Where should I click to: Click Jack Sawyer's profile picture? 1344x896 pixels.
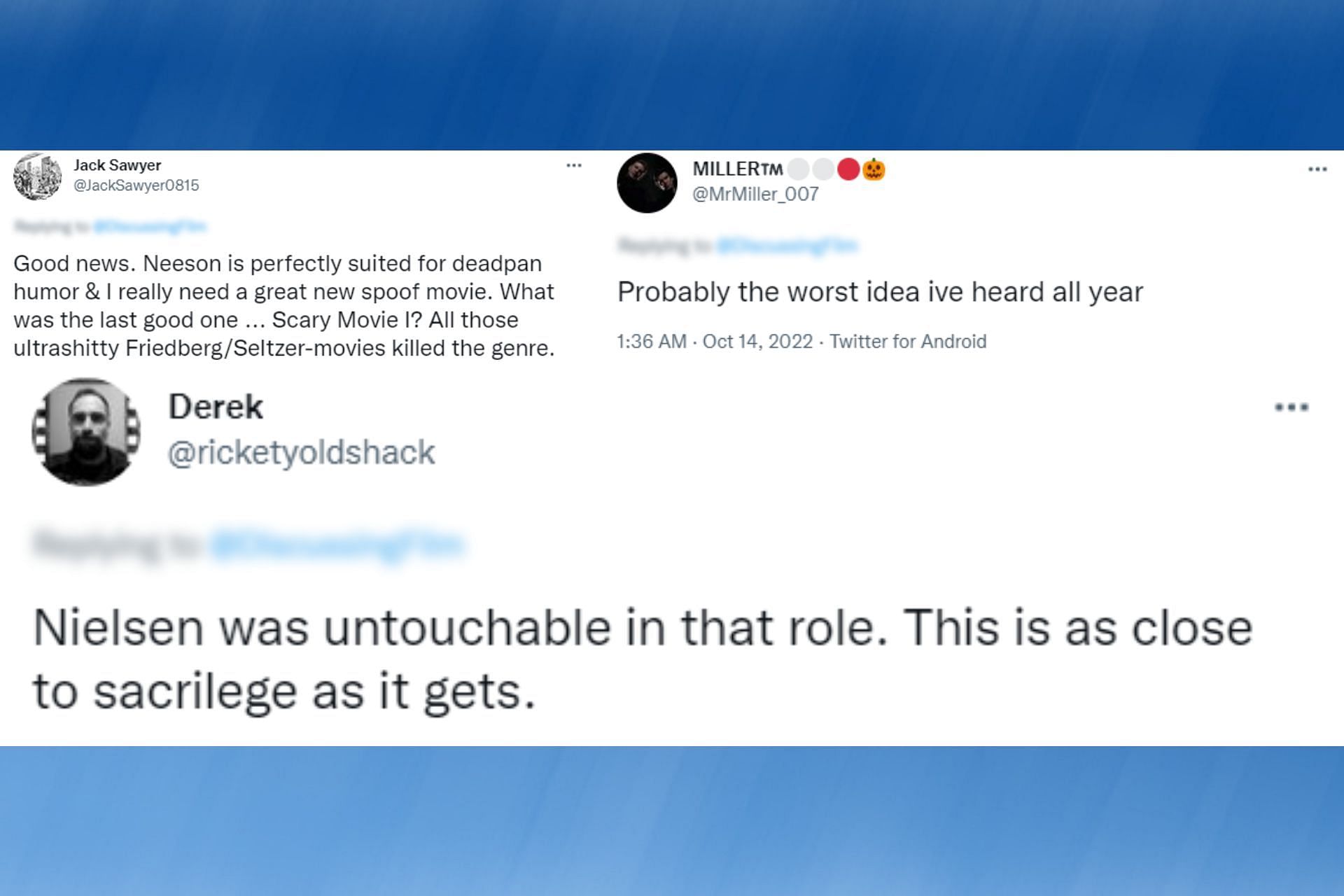(38, 176)
